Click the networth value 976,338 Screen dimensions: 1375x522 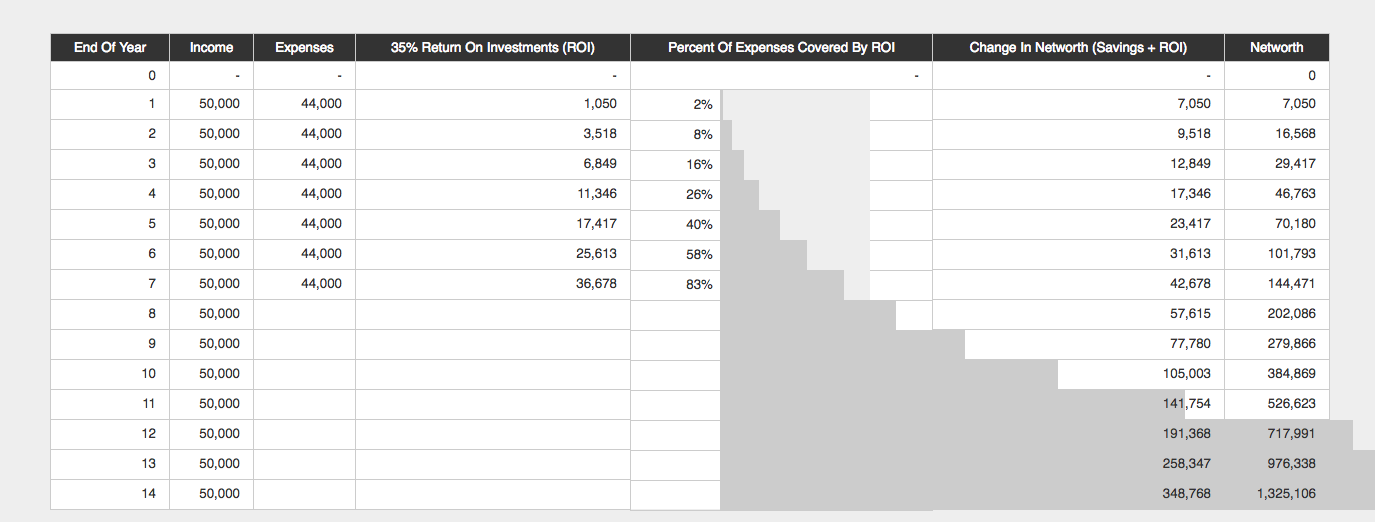pyautogui.click(x=1290, y=464)
